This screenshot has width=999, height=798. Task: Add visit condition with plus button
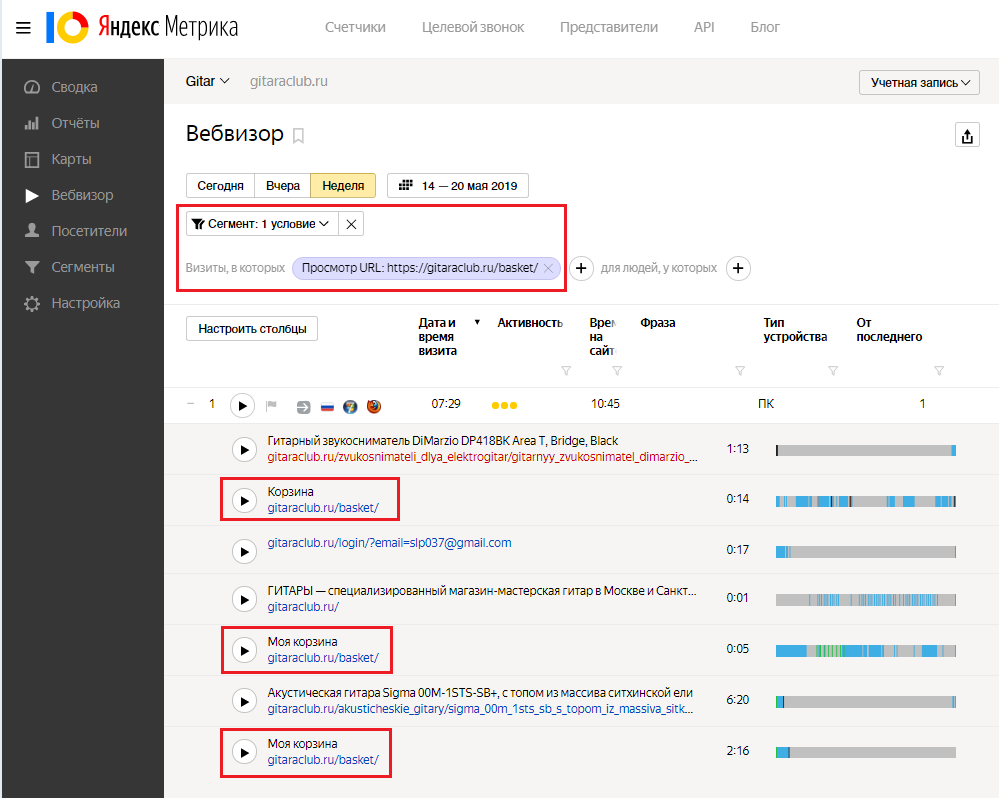[x=581, y=269]
